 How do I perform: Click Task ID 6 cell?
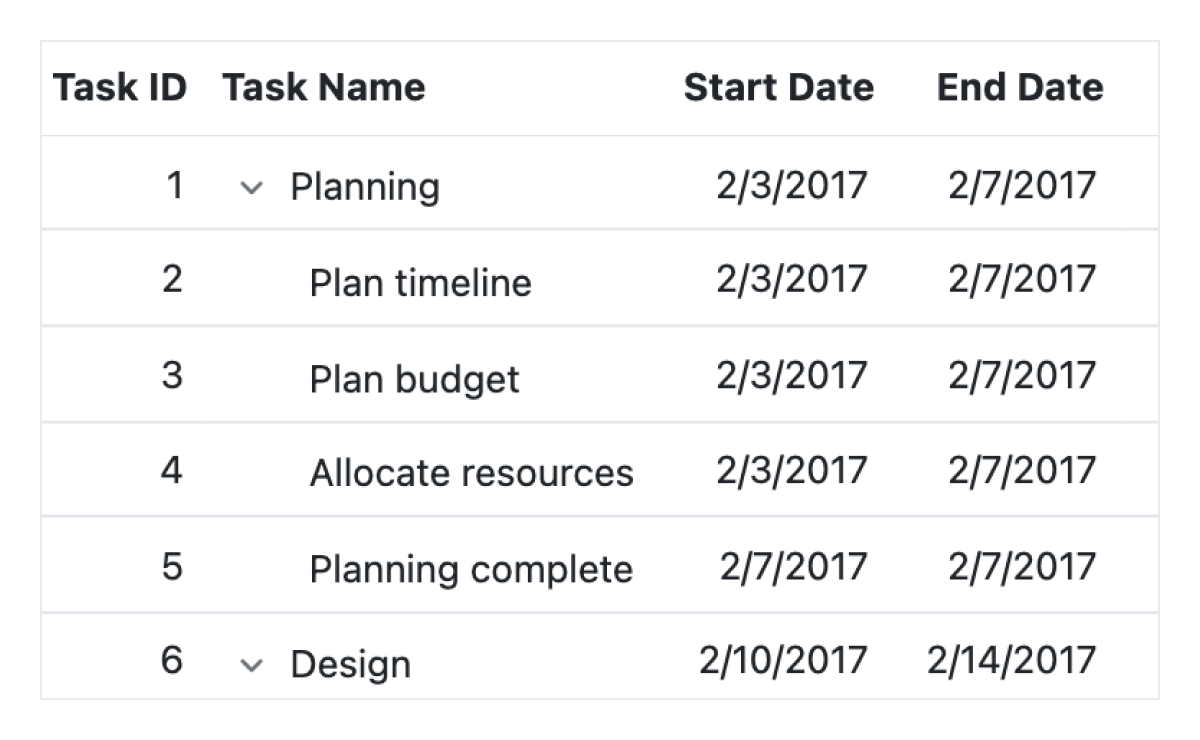click(172, 663)
